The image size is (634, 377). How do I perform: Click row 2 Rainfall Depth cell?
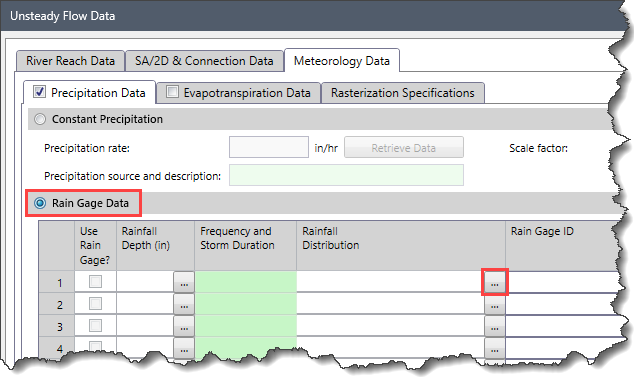[x=145, y=304]
